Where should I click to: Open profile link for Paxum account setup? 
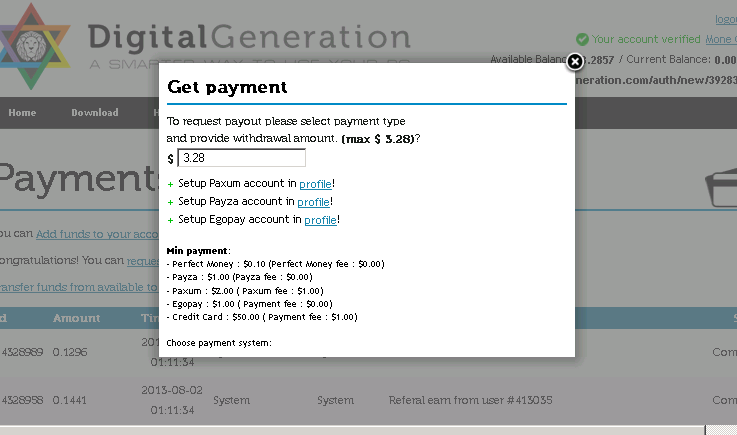tap(315, 184)
